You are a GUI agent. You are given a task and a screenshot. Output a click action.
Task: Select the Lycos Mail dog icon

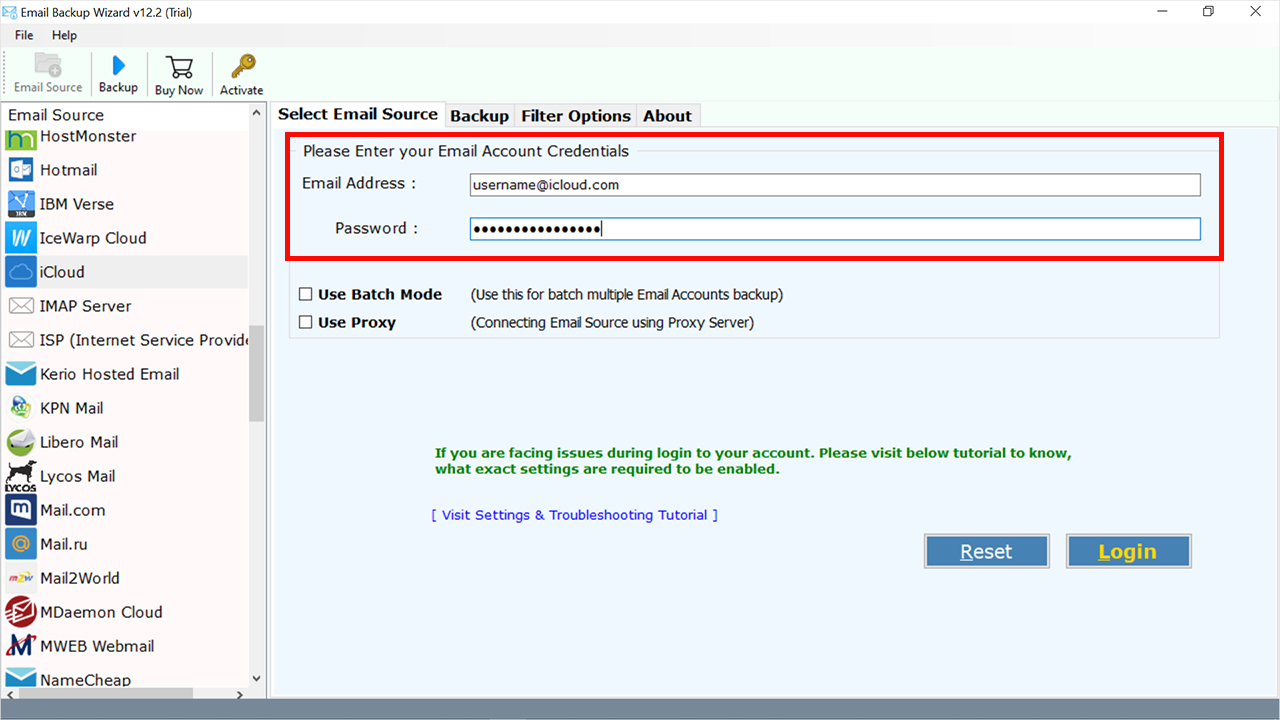coord(21,476)
